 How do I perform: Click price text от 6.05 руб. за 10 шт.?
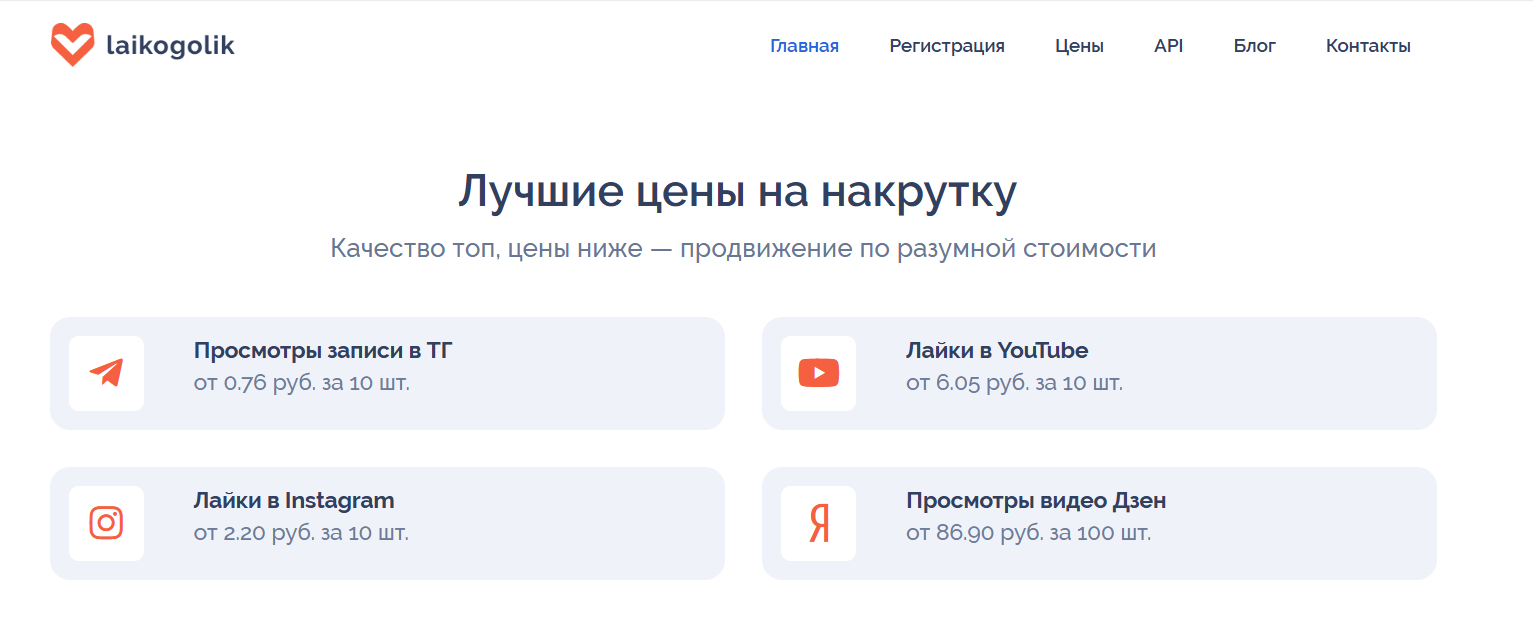1014,383
